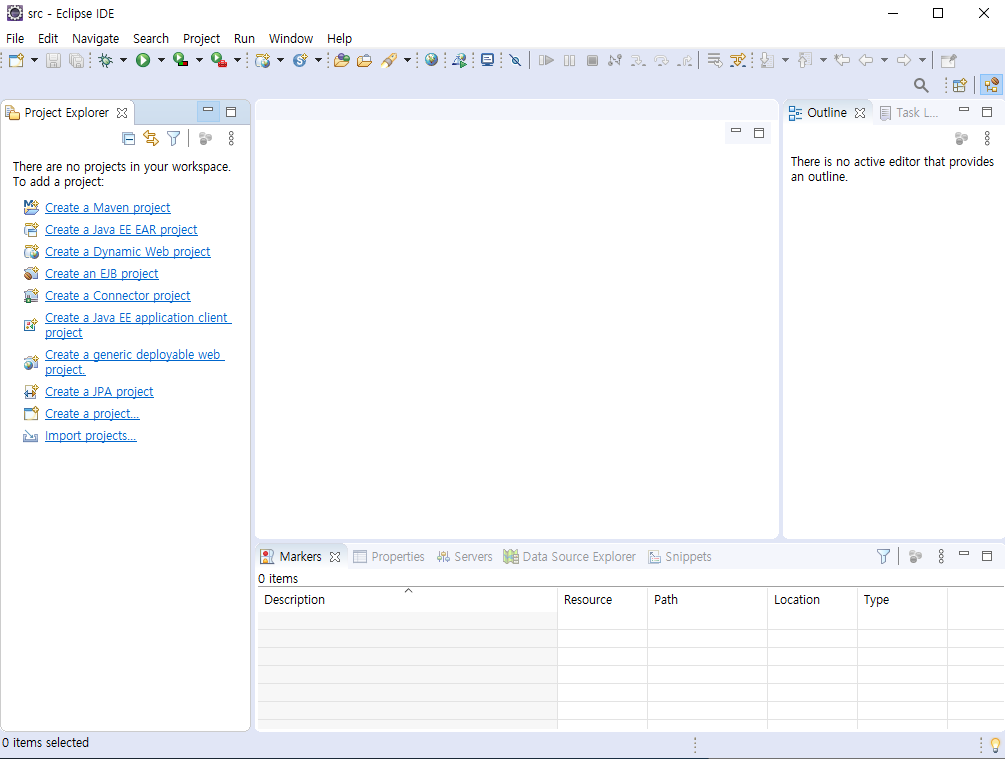Image resolution: width=1005 pixels, height=759 pixels.
Task: Click the Resume debug icon
Action: (x=546, y=60)
